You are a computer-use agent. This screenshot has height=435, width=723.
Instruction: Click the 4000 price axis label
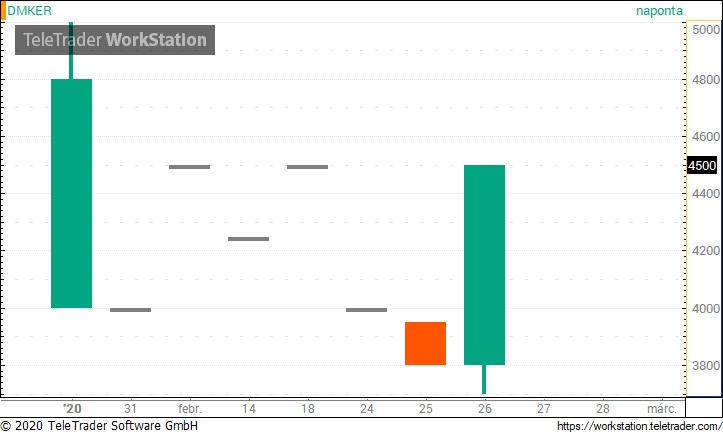pos(705,308)
